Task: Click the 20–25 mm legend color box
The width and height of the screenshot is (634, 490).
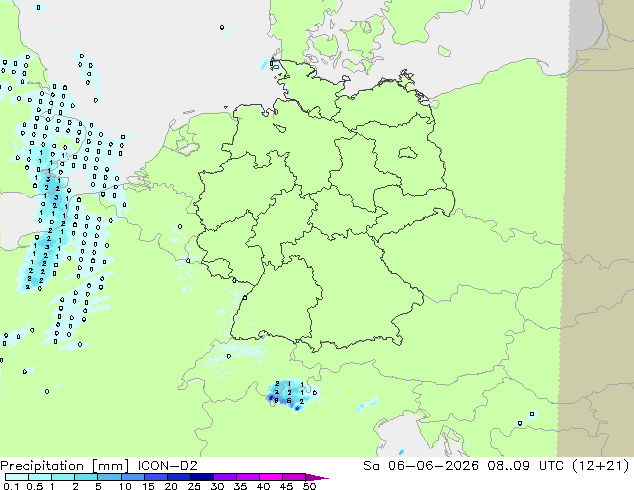Action: 178,477
